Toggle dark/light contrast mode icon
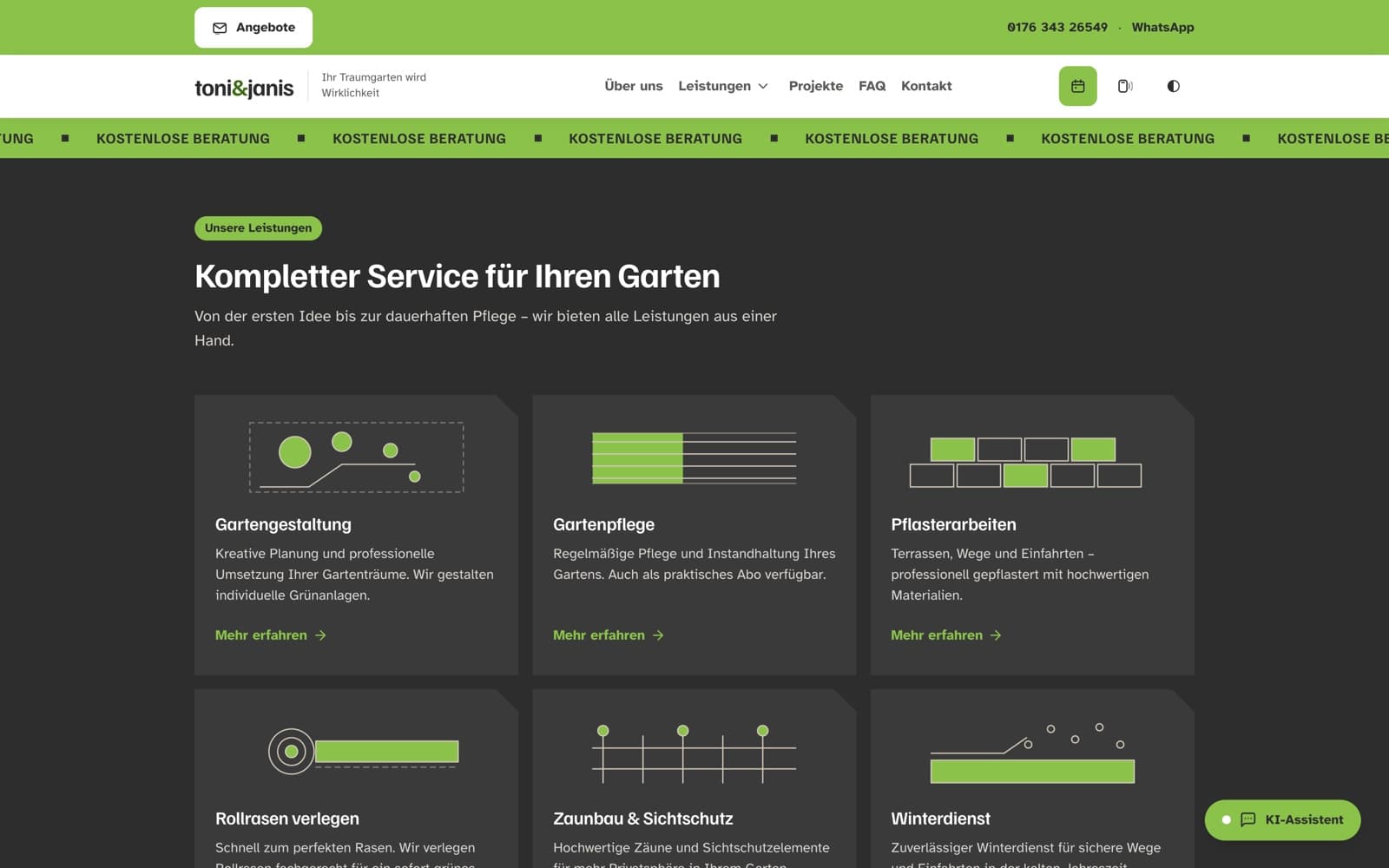Image resolution: width=1389 pixels, height=868 pixels. 1173,86
